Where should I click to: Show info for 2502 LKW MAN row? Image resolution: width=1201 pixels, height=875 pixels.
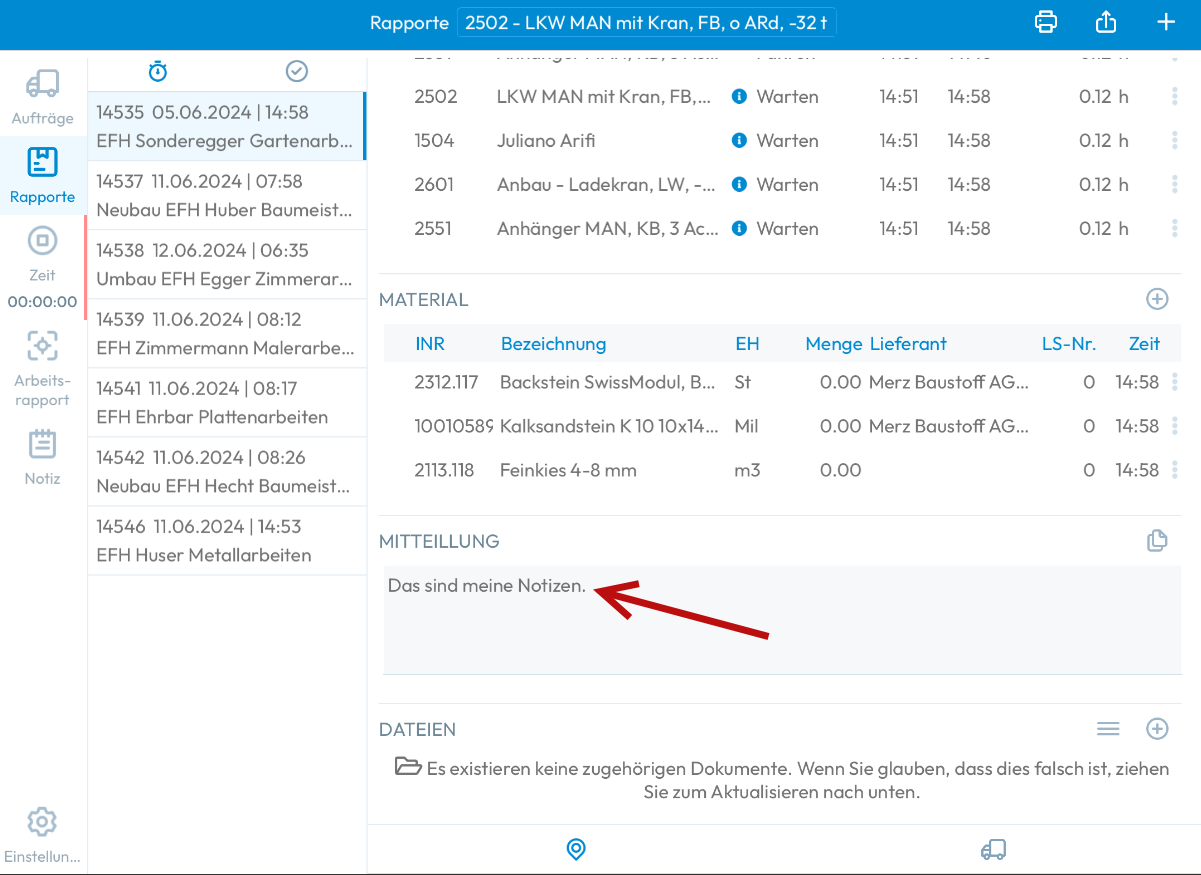coord(739,97)
